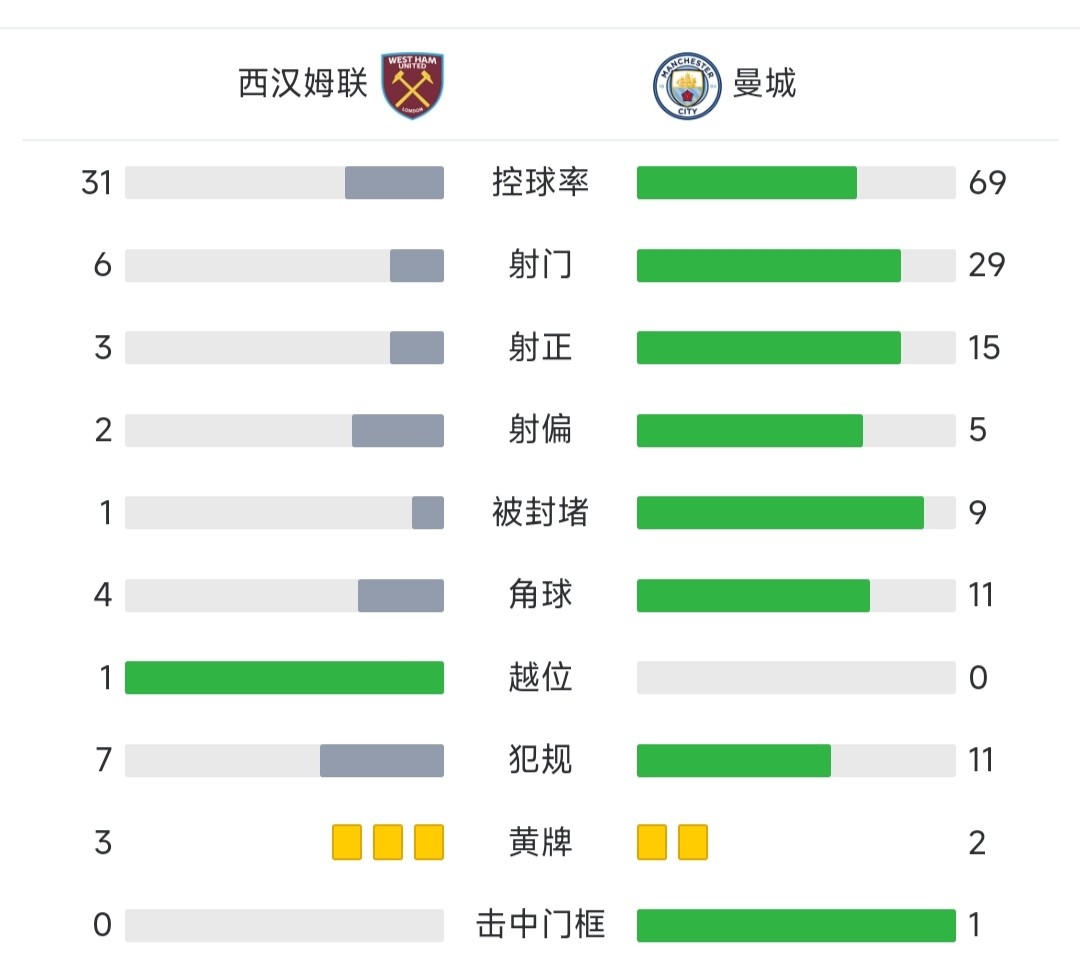This screenshot has width=1080, height=953.
Task: Click West Ham's full green 越位 bar
Action: coord(284,678)
